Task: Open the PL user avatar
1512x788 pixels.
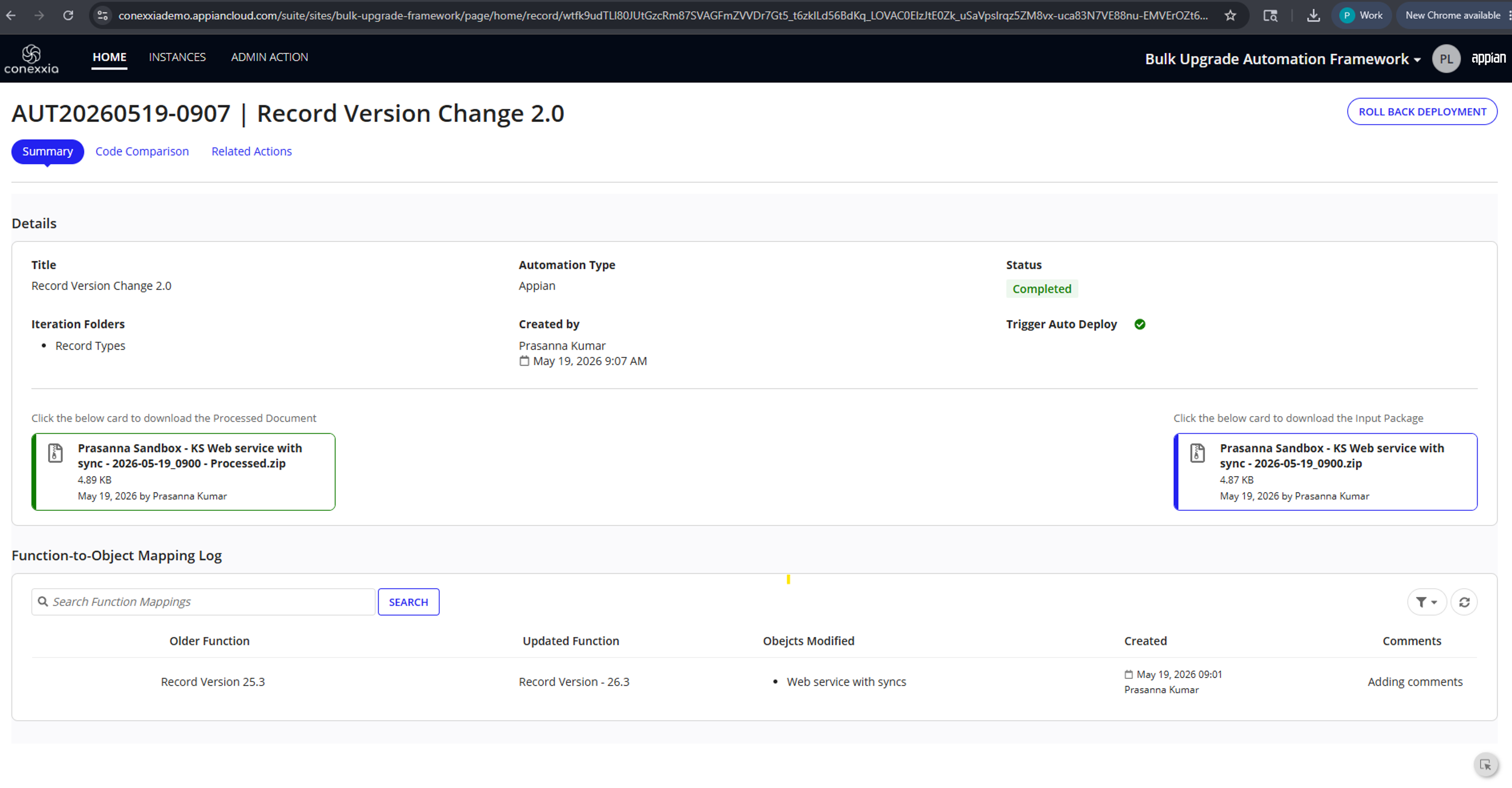Action: pos(1446,59)
